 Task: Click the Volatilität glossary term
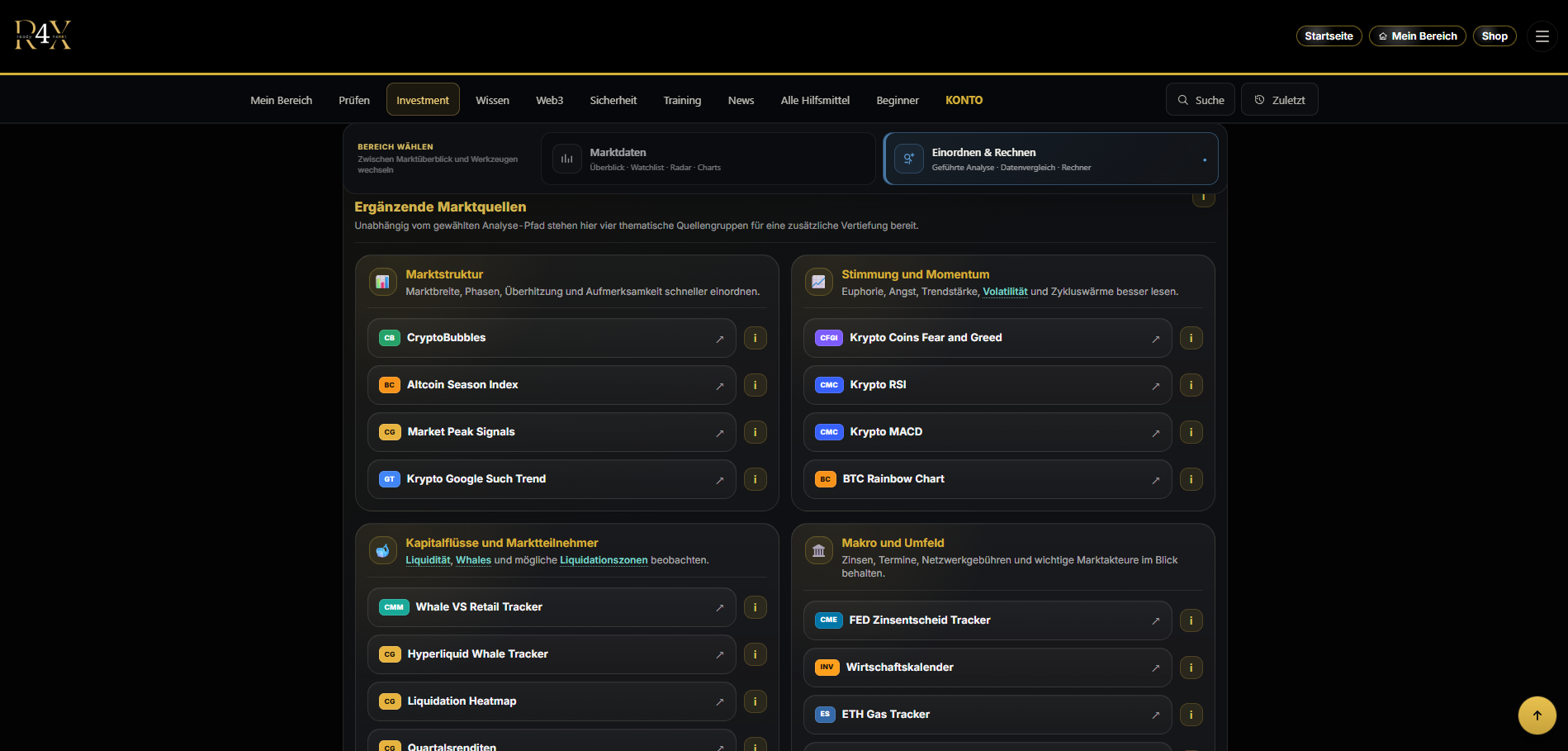pos(1005,292)
